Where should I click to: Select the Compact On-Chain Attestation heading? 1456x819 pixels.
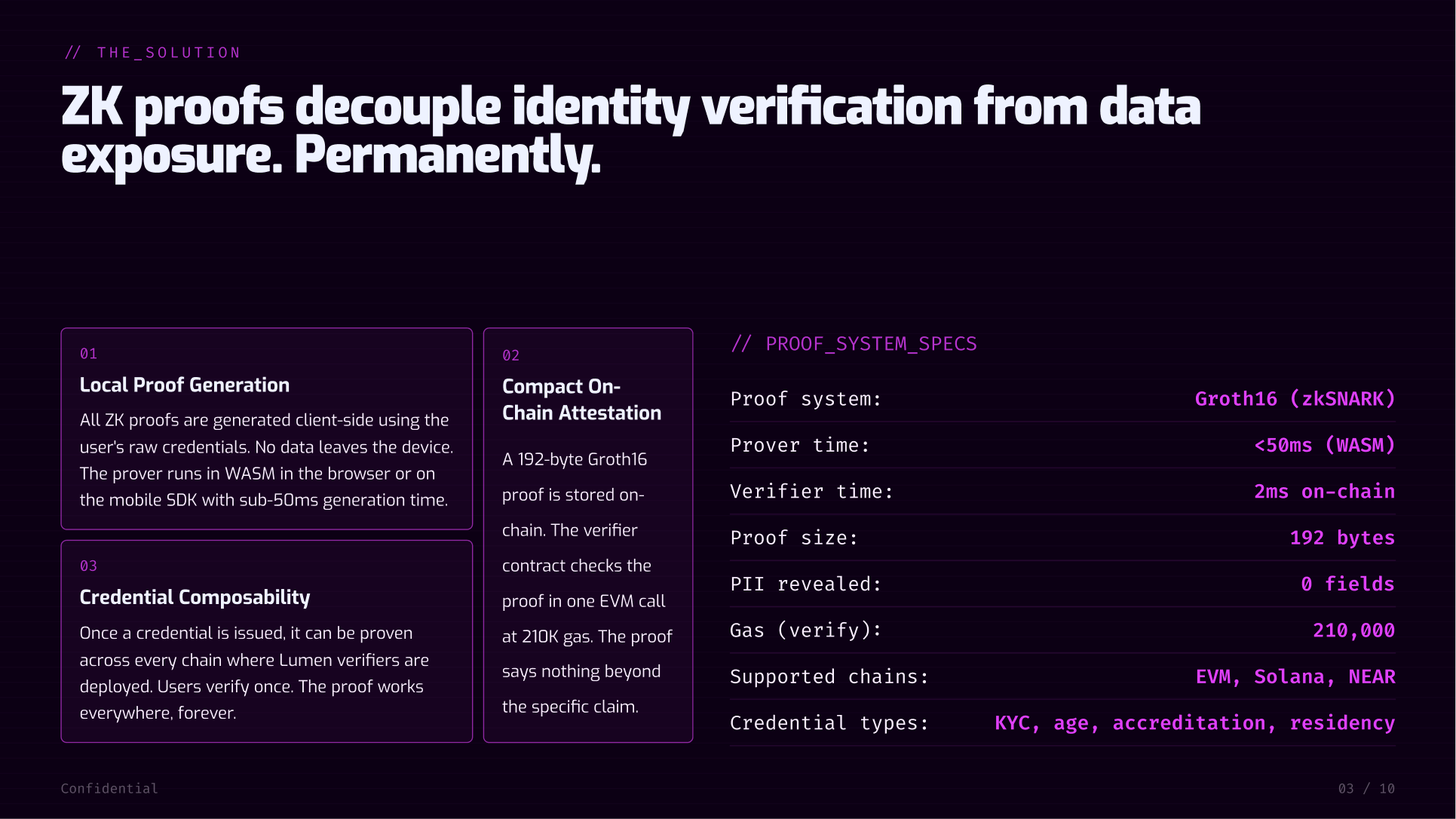[x=581, y=400]
